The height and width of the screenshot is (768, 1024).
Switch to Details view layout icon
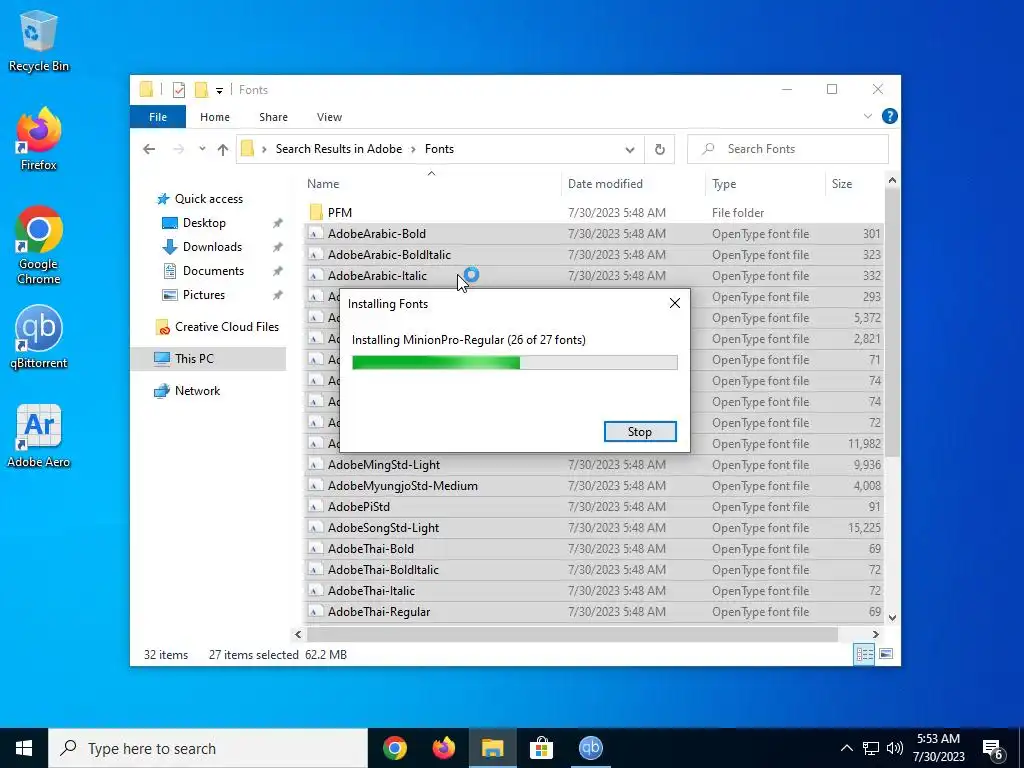tap(864, 654)
